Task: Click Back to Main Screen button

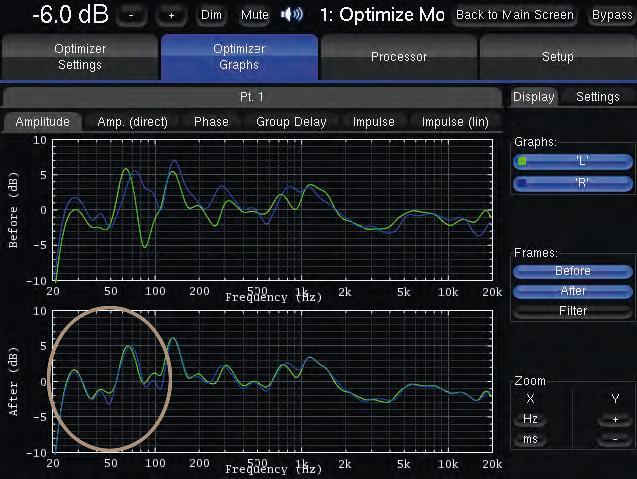Action: [x=515, y=16]
